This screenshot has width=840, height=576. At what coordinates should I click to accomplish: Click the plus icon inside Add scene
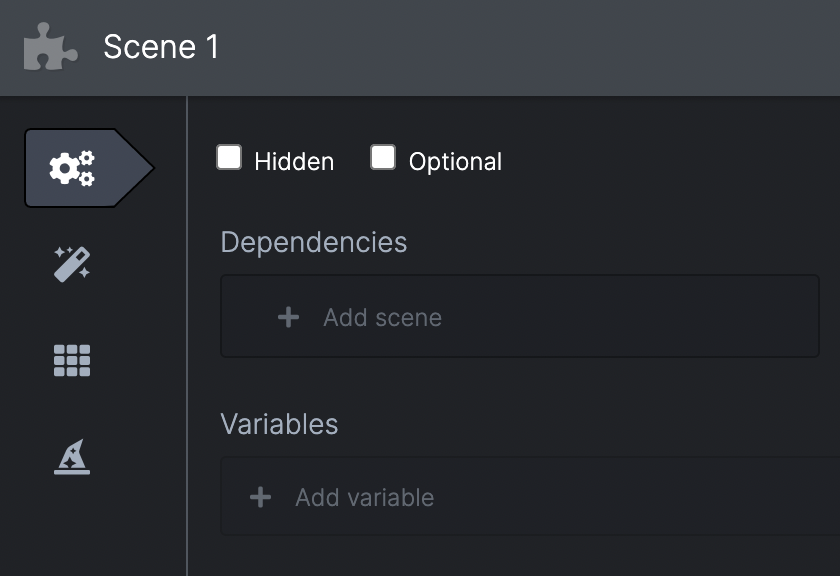pos(287,316)
